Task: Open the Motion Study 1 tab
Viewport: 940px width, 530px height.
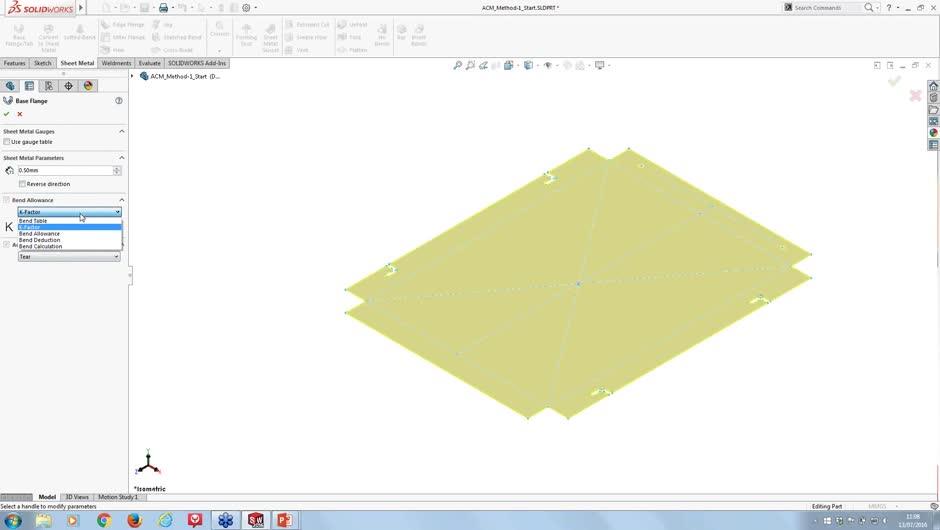Action: 118,497
